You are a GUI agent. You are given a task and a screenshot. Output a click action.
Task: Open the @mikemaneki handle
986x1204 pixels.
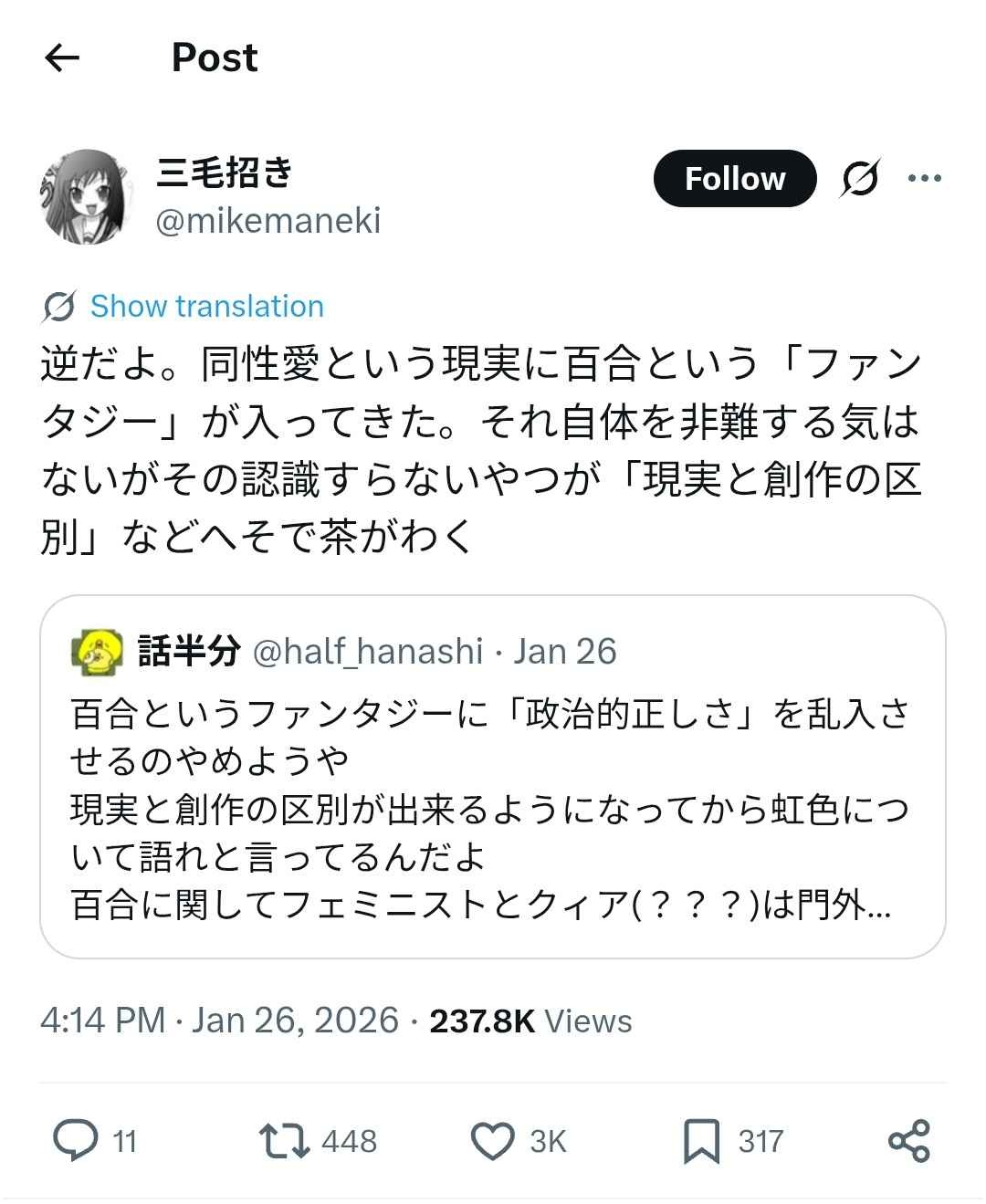point(267,221)
